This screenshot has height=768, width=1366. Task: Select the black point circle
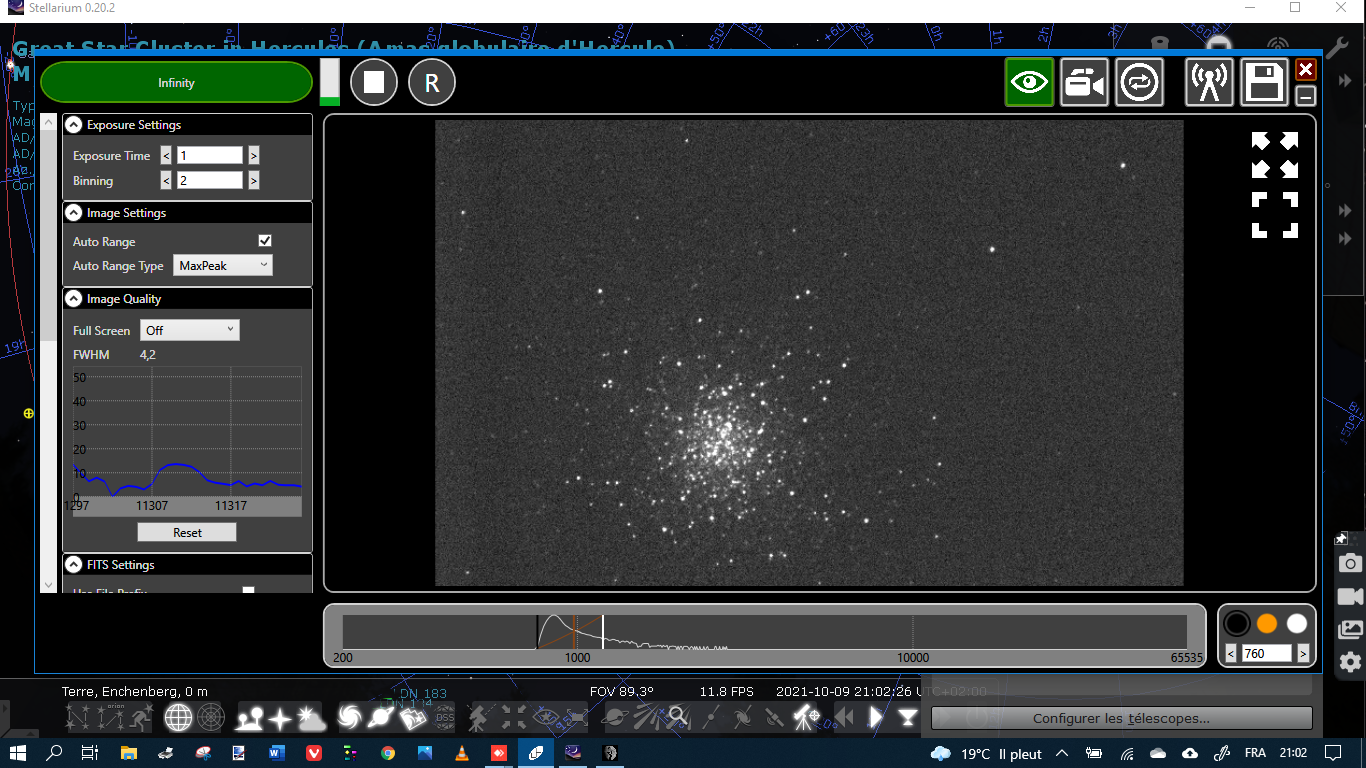pos(1237,624)
